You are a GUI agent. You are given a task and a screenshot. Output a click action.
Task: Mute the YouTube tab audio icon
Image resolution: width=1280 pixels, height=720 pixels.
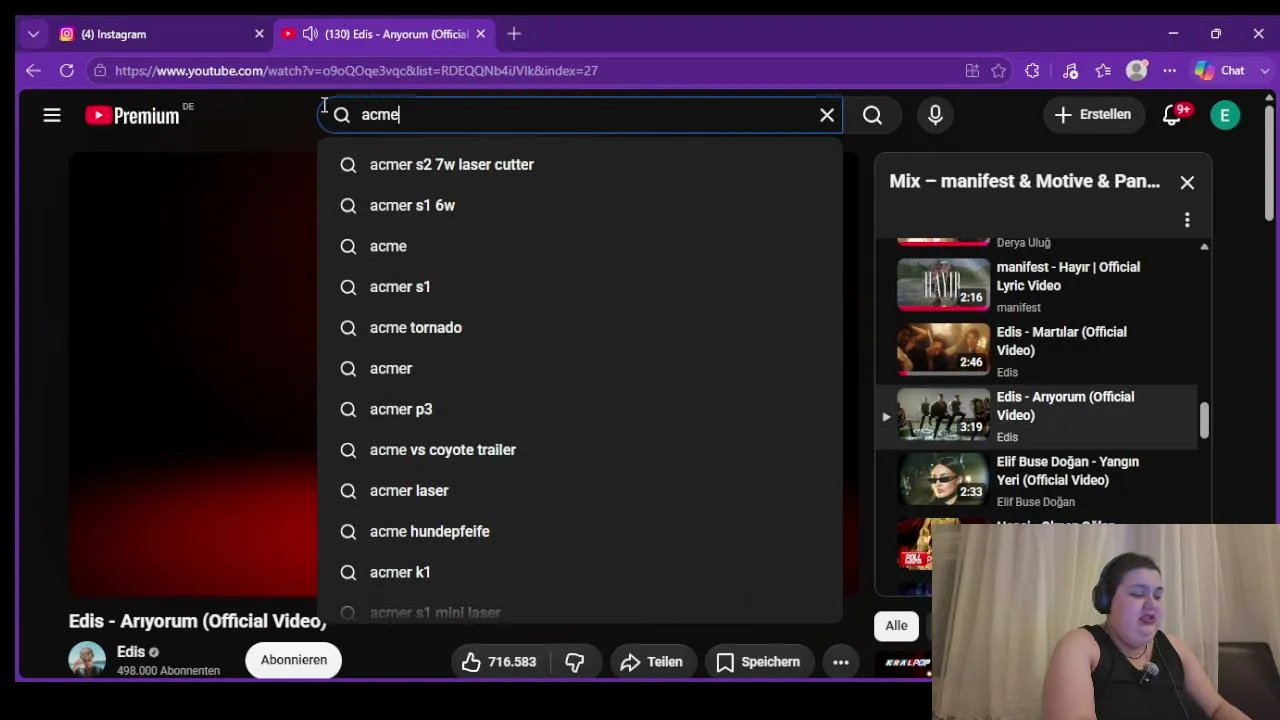310,34
